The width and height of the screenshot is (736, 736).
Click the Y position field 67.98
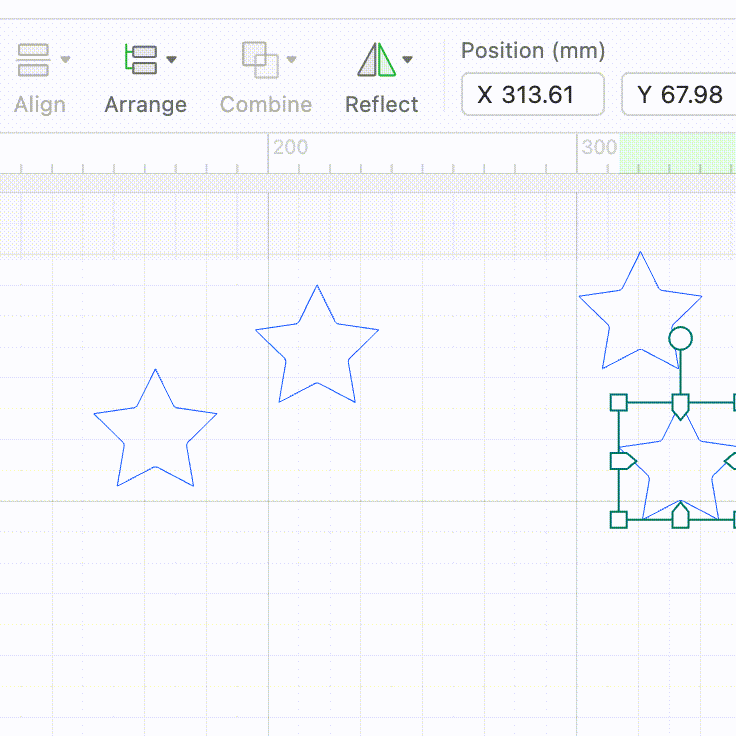coord(679,94)
